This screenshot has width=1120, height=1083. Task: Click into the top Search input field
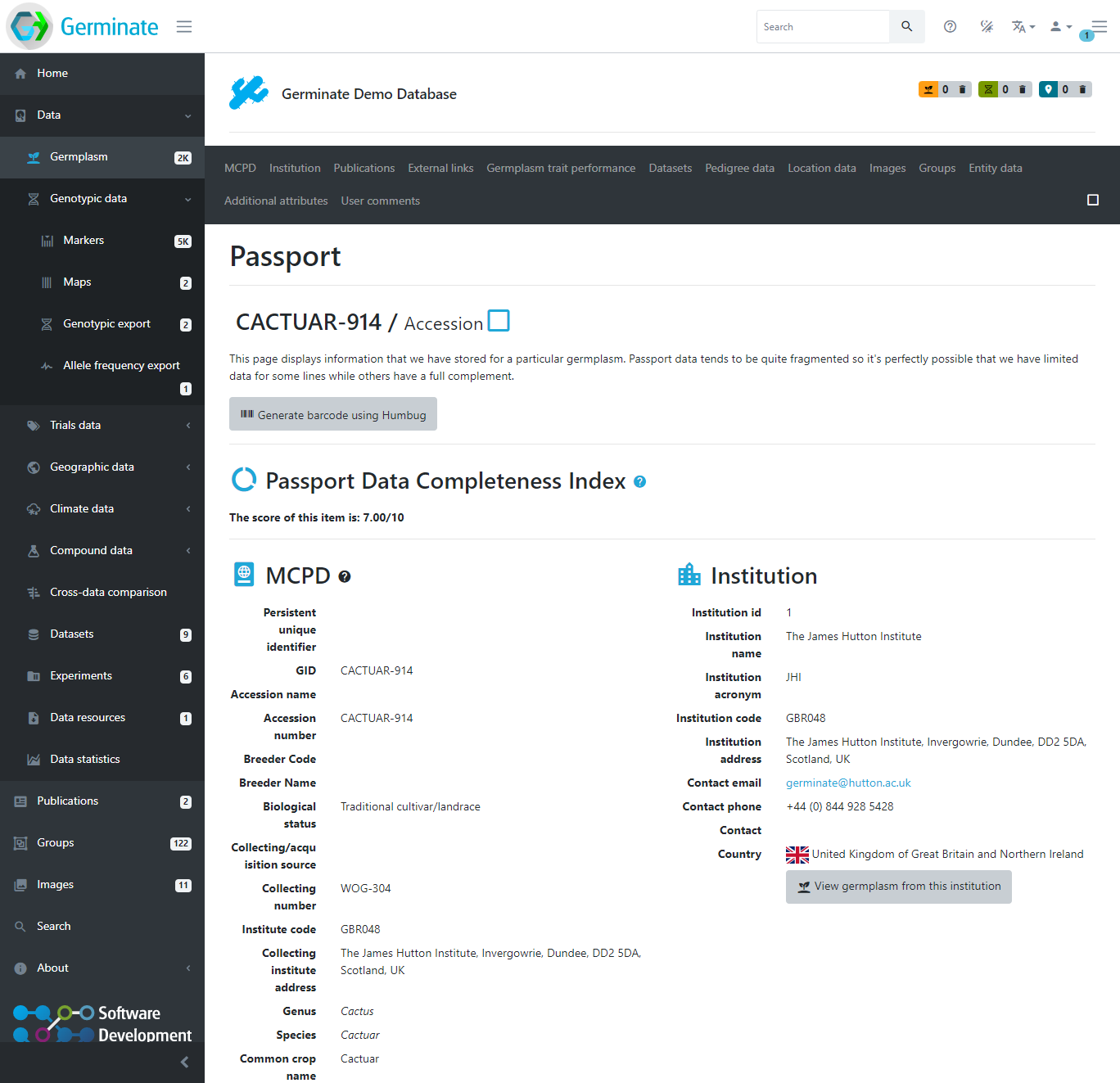tap(822, 27)
